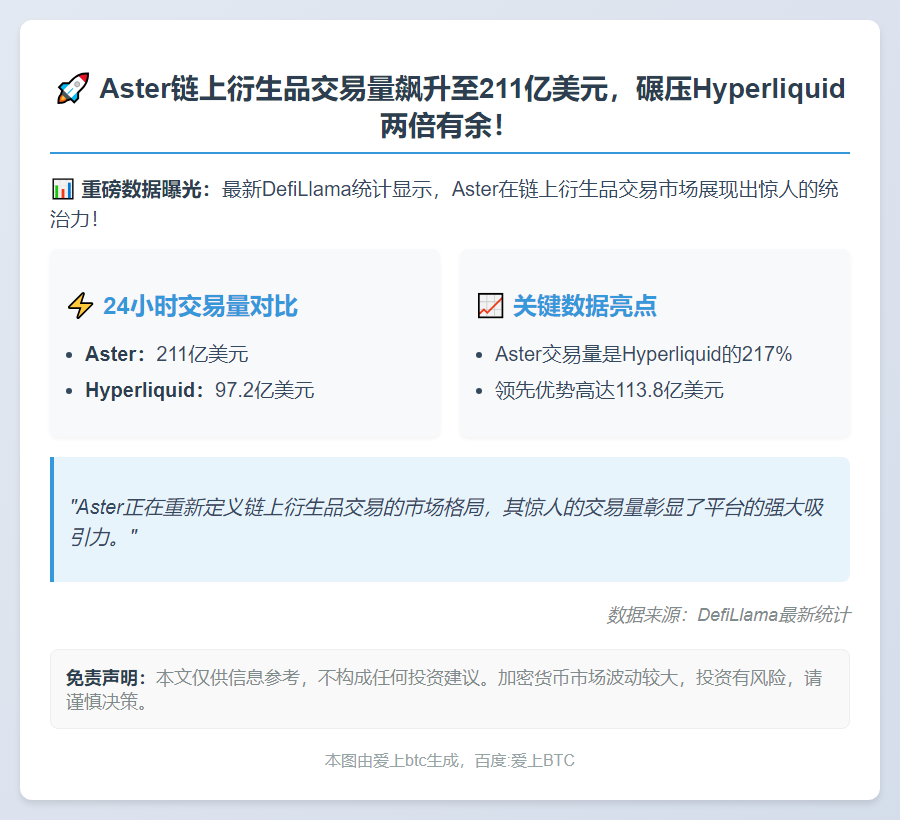Click the blue divider line under the headline
The width and height of the screenshot is (900, 820).
450,153
